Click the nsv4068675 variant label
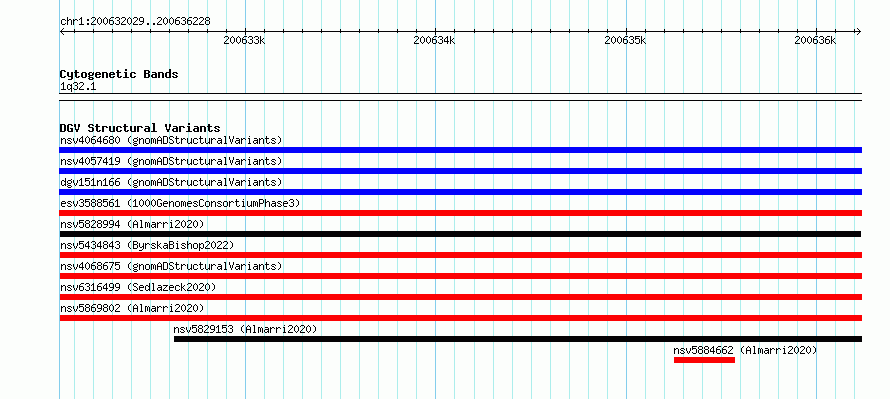 point(171,266)
